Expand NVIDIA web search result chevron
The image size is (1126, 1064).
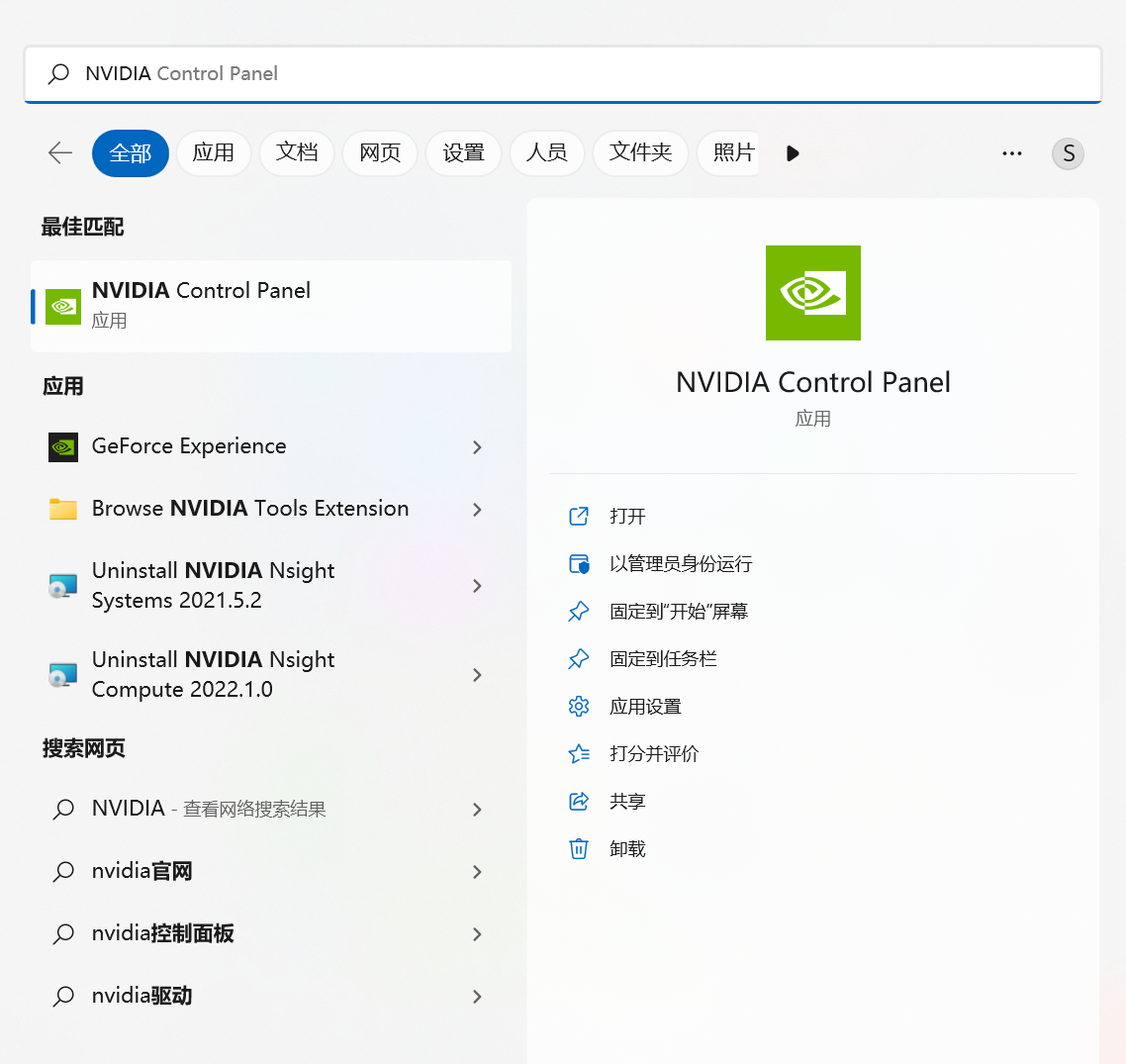pyautogui.click(x=478, y=810)
